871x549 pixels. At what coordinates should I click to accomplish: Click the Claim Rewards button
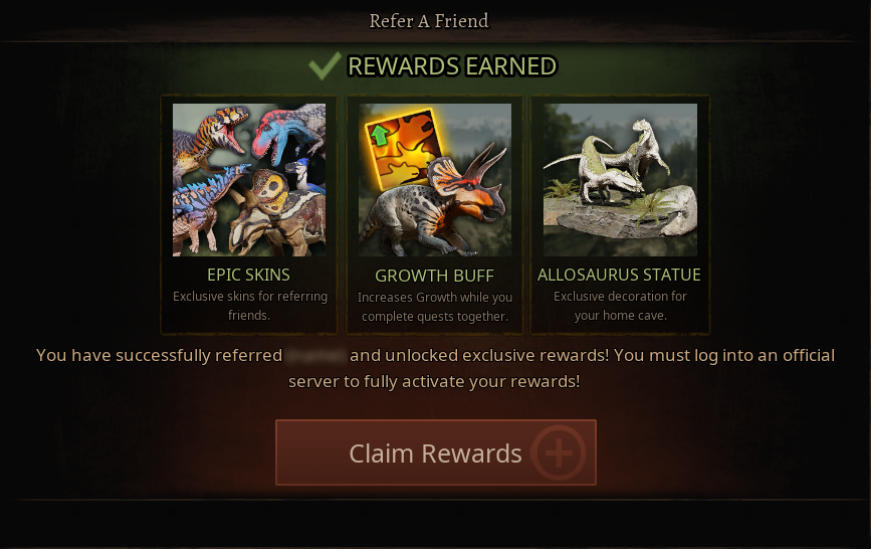436,452
